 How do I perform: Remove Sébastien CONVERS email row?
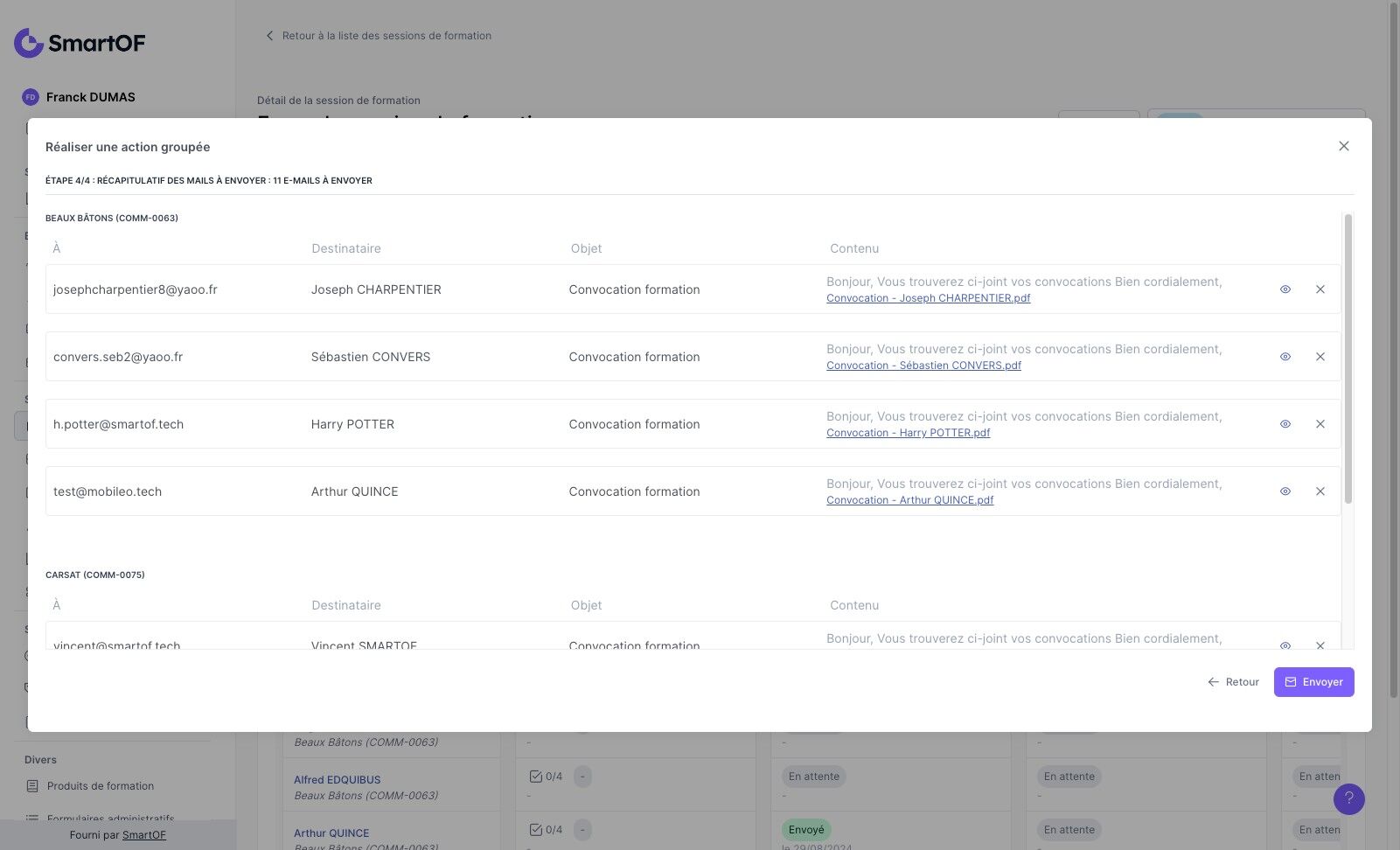(1320, 357)
